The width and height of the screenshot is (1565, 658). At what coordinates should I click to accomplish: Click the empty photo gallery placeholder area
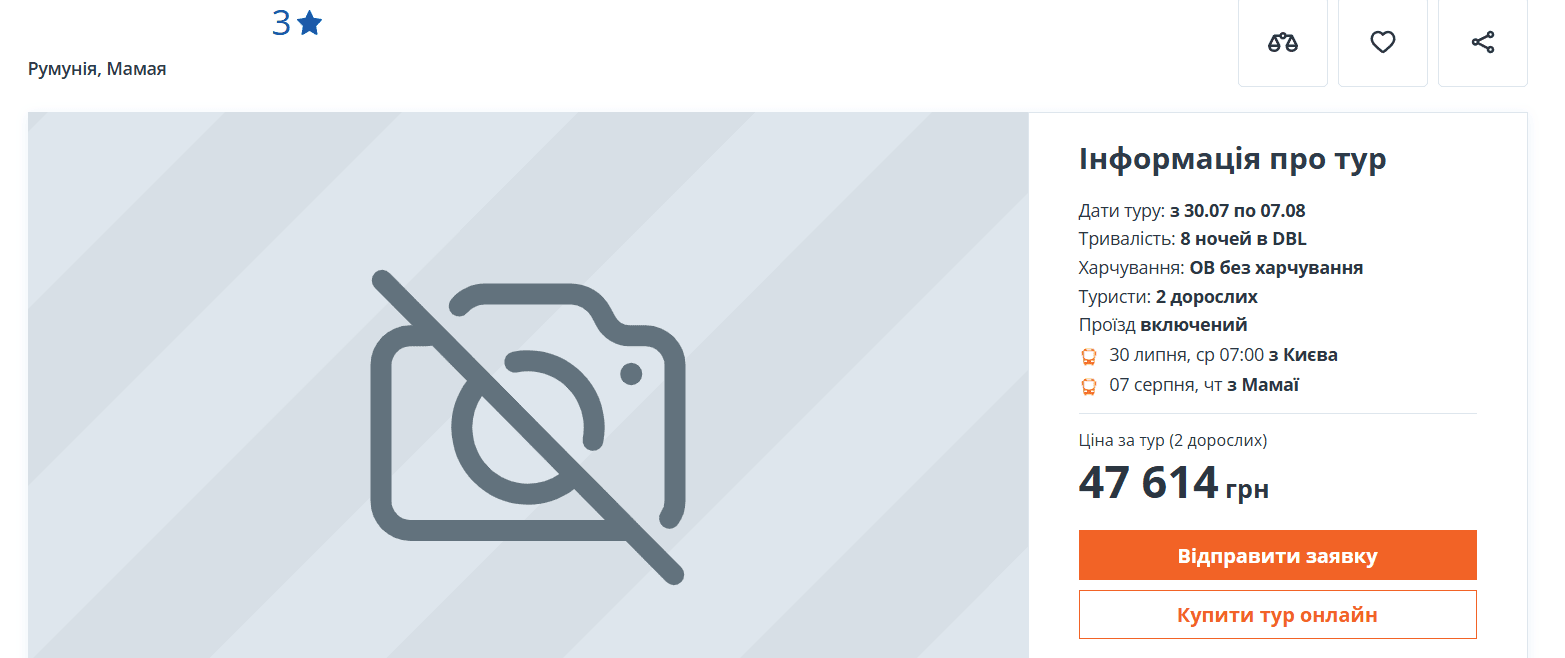[528, 385]
